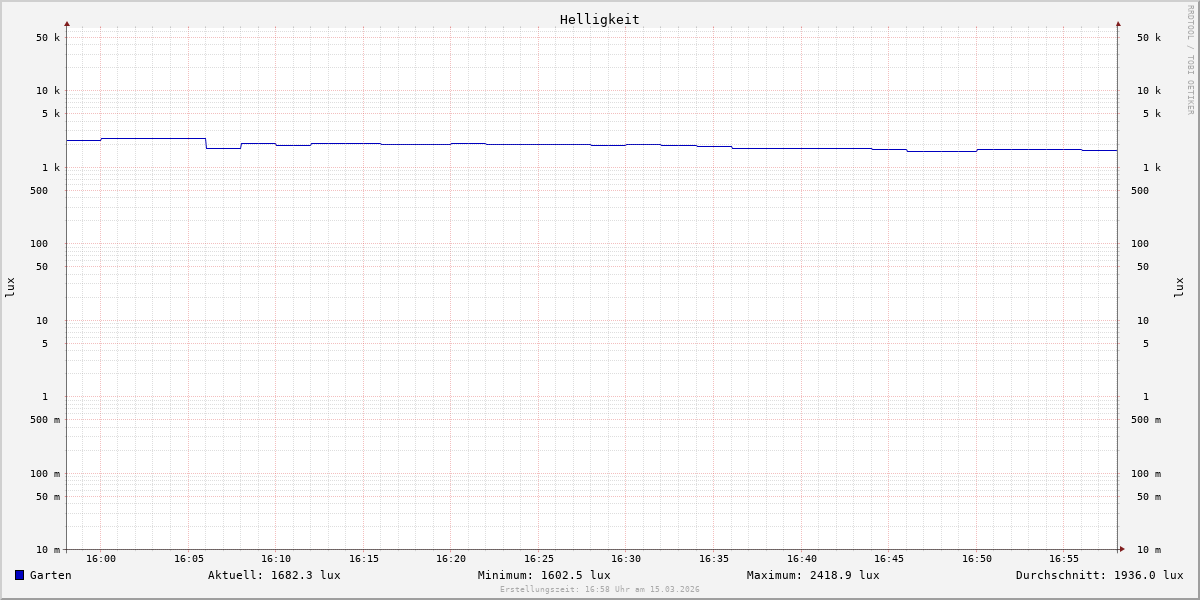Click the 16:15 time axis label

(x=364, y=559)
